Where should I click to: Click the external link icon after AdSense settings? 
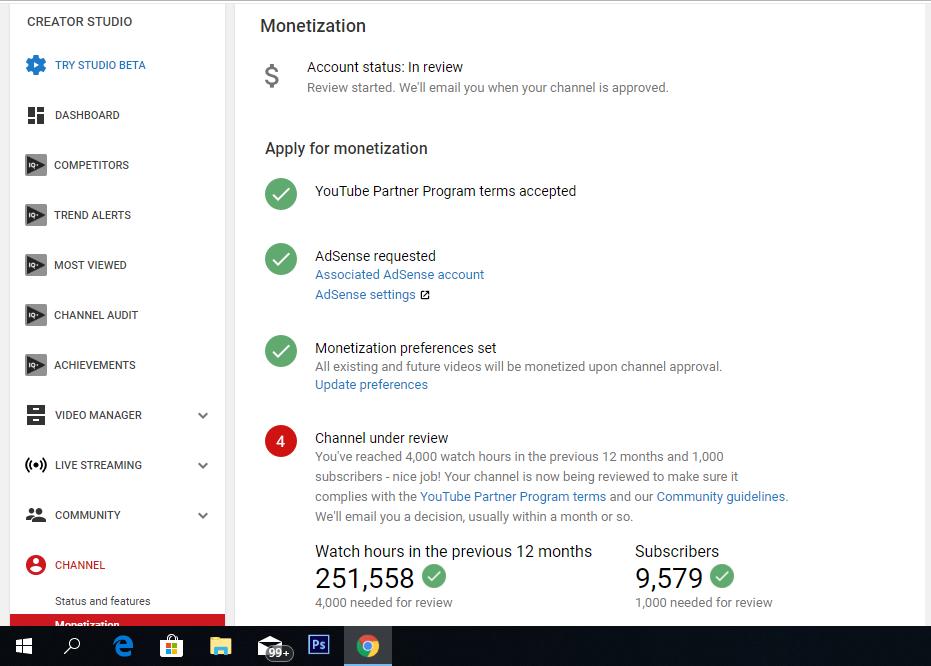(x=425, y=295)
